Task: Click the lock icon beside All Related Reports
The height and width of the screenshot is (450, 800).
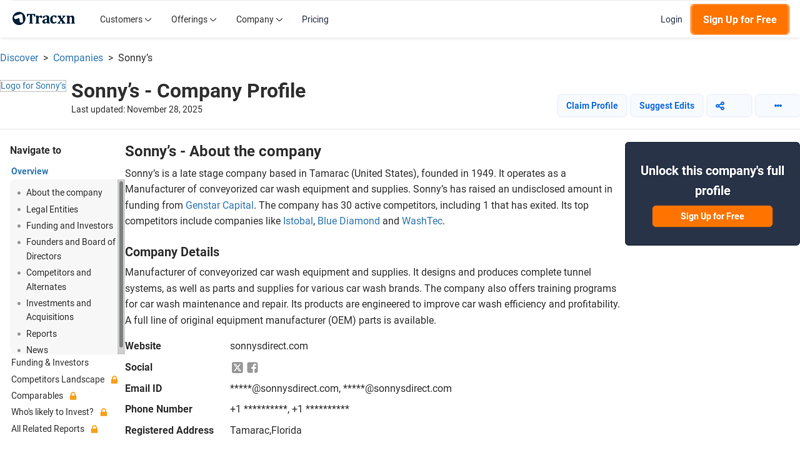Action: click(x=94, y=429)
